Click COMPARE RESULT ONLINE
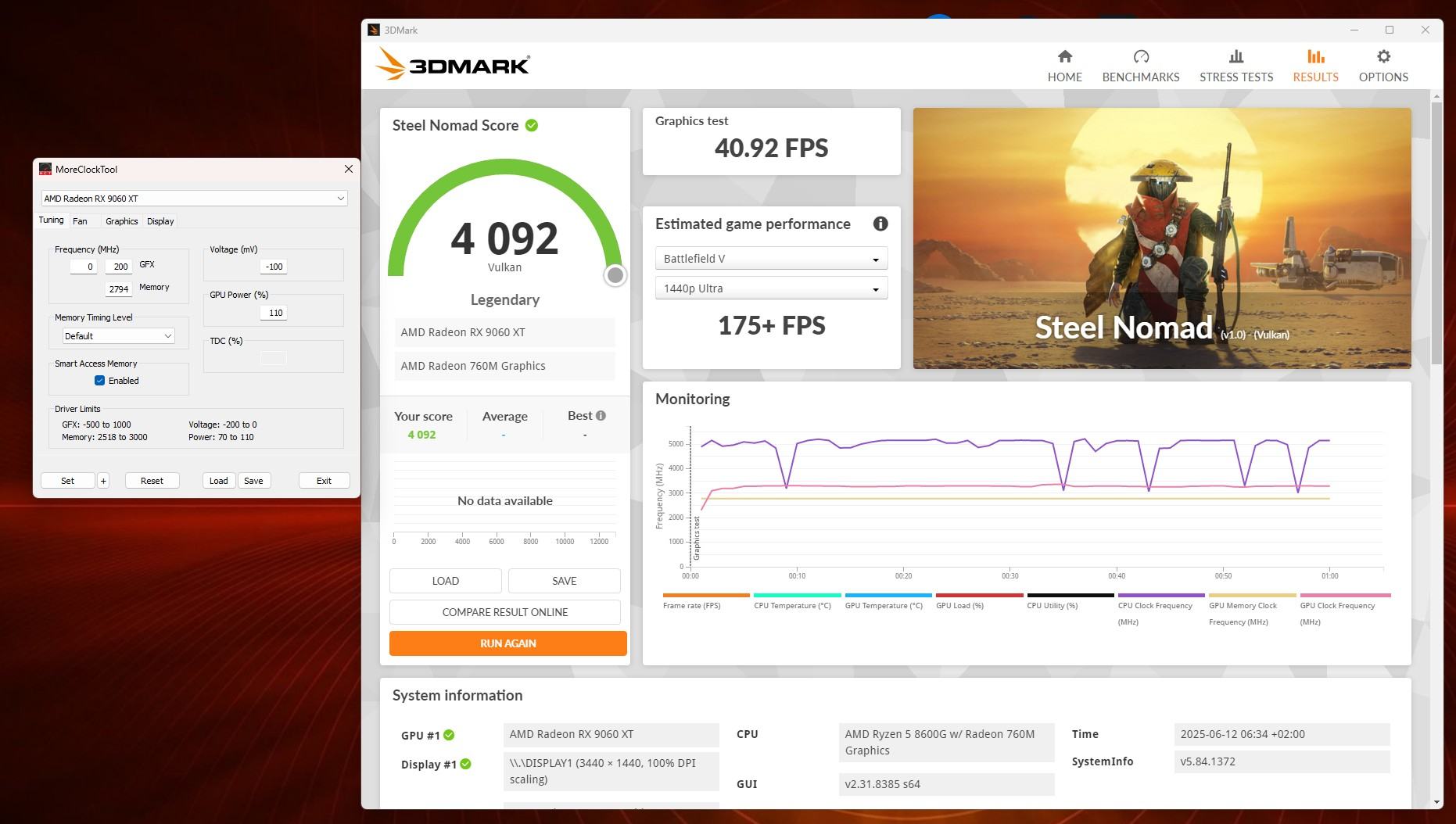 [x=505, y=612]
